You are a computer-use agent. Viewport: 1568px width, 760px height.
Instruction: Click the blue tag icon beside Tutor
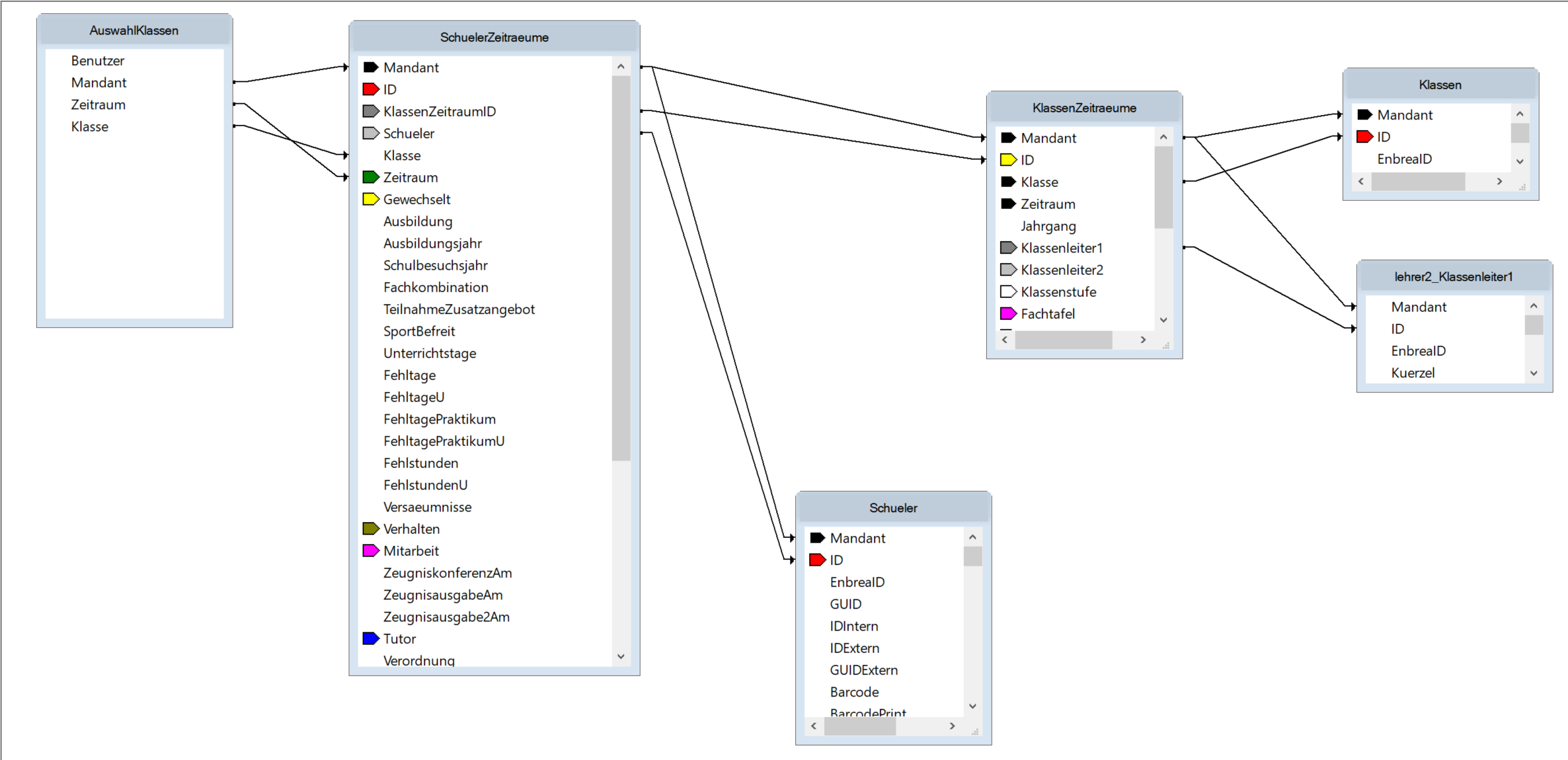click(x=371, y=638)
